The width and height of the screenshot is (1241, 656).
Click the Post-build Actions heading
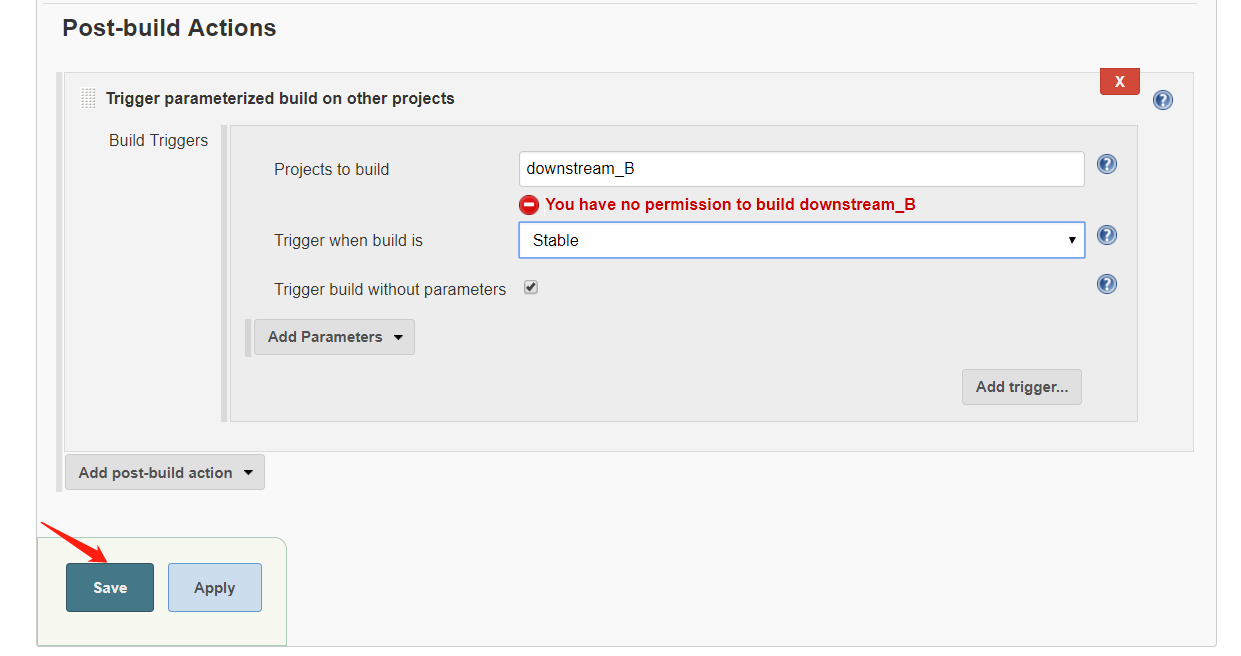pos(168,28)
